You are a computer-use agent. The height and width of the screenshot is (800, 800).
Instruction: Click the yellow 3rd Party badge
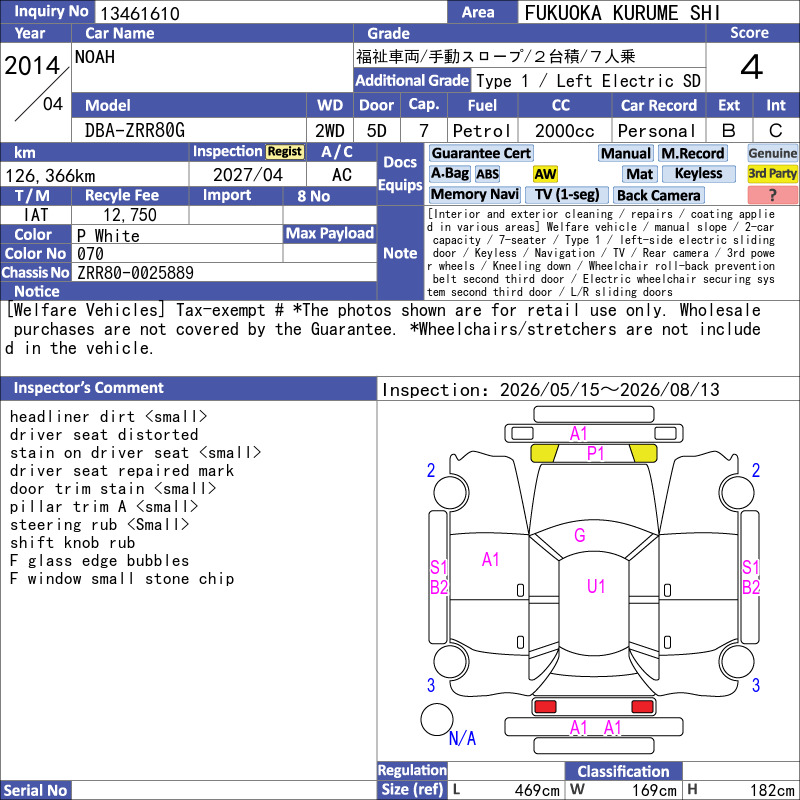click(x=772, y=173)
